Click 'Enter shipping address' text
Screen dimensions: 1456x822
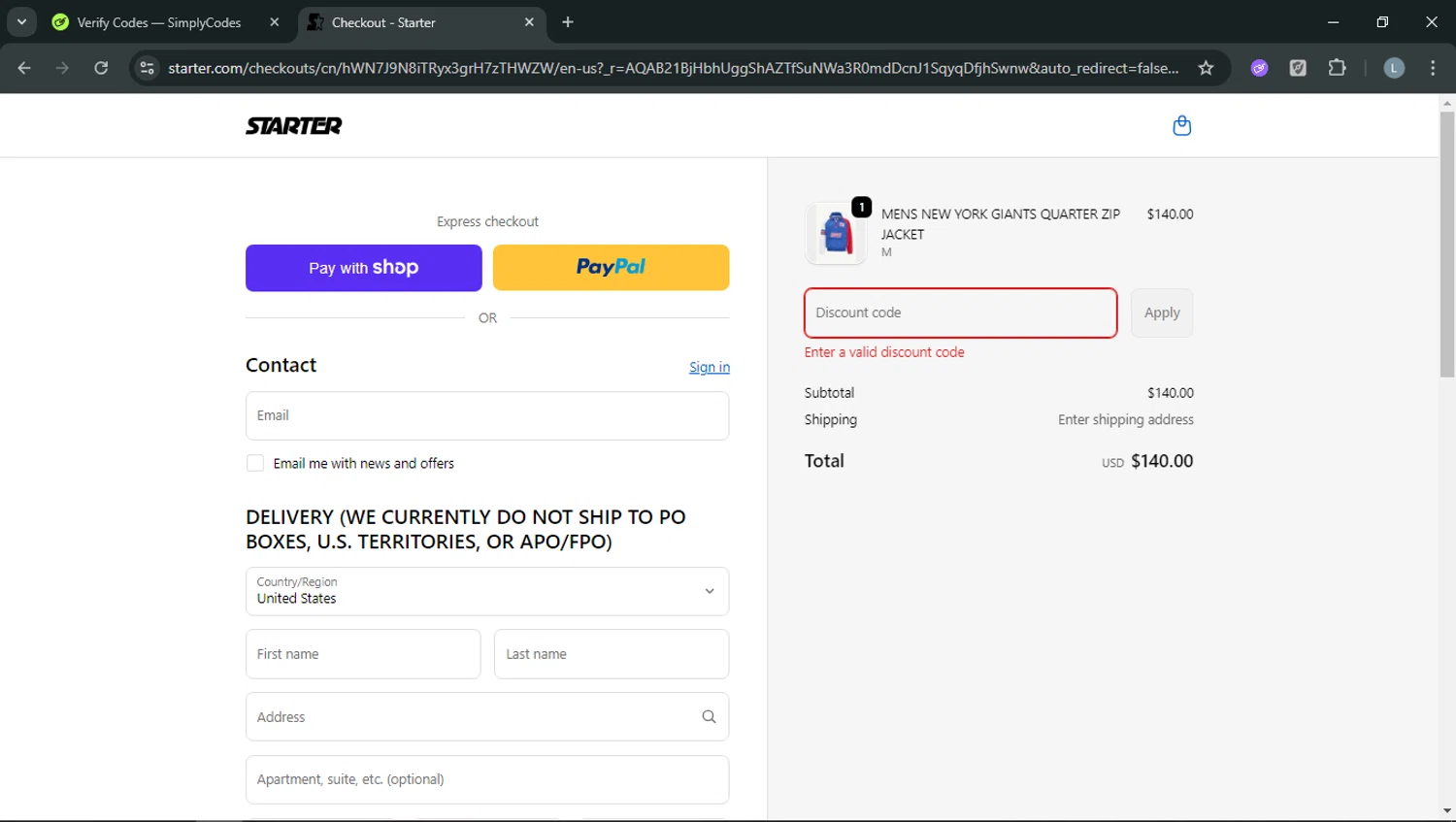coord(1126,419)
